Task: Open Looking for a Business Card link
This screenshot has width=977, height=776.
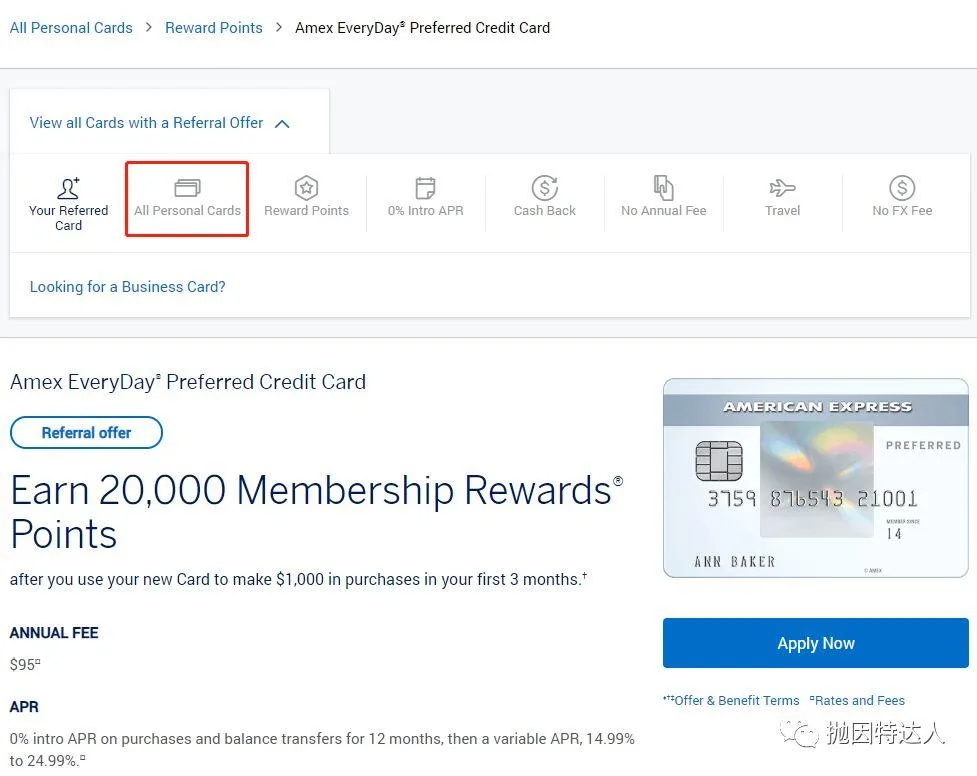Action: click(x=127, y=287)
